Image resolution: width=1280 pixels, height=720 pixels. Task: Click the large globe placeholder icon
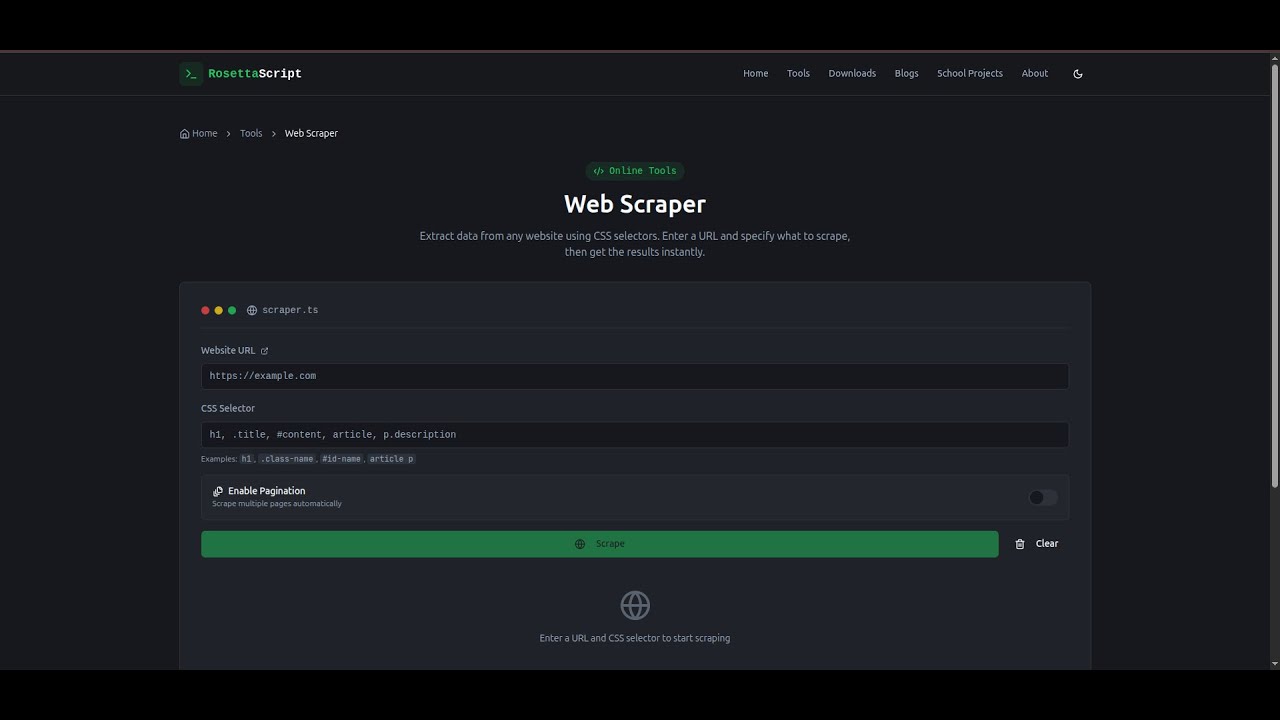point(635,605)
